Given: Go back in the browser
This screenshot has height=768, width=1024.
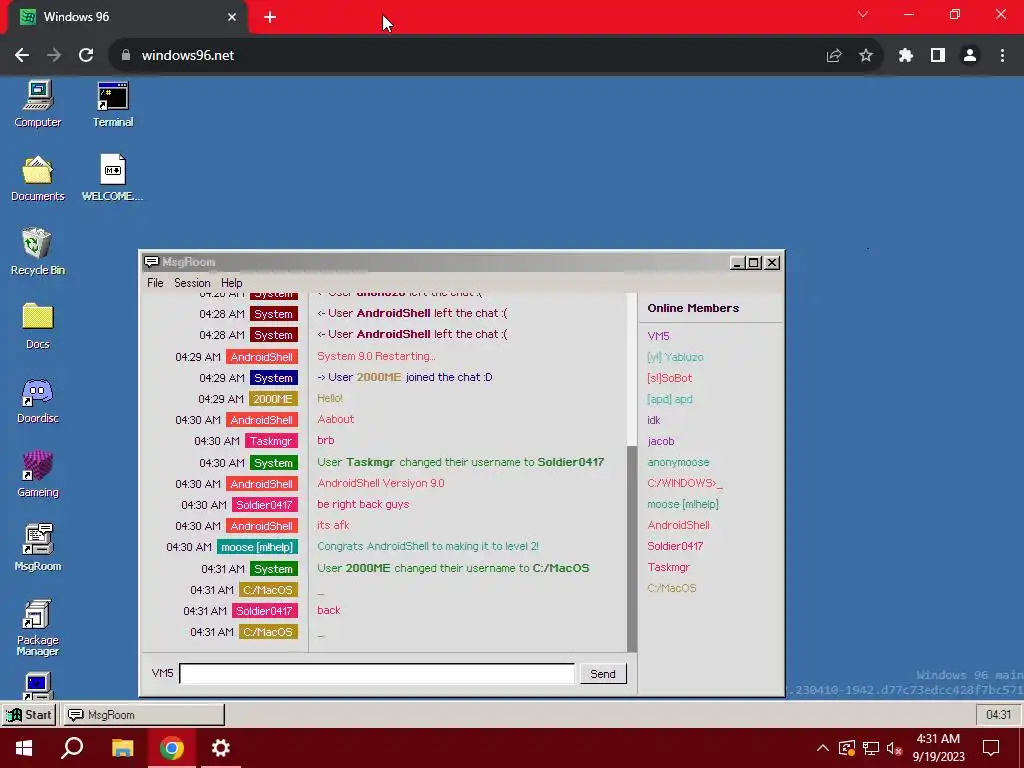Looking at the screenshot, I should coord(22,55).
